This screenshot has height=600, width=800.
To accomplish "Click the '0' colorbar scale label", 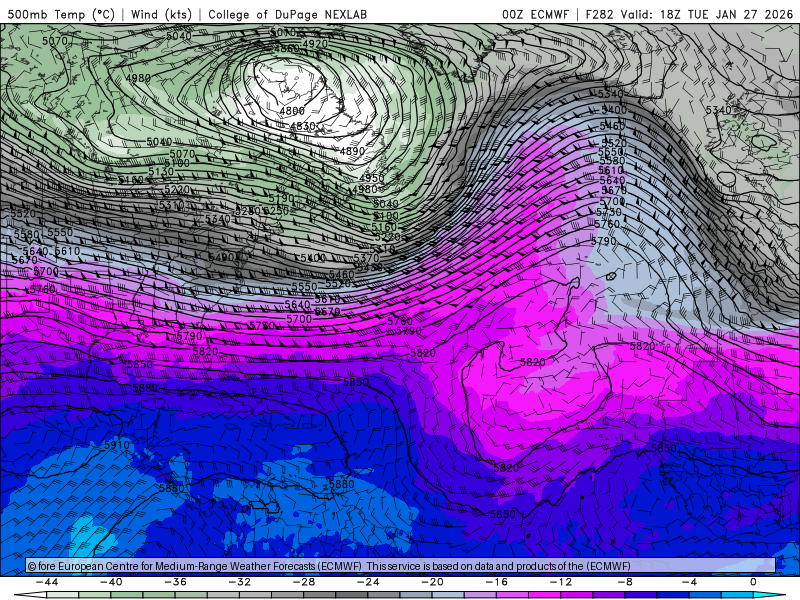I will click(x=754, y=582).
